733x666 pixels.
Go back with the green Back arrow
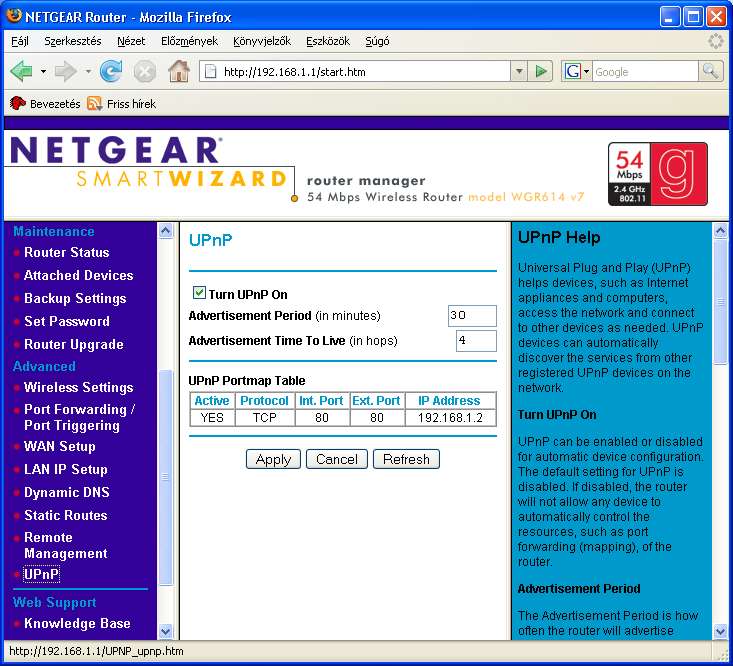[x=22, y=72]
